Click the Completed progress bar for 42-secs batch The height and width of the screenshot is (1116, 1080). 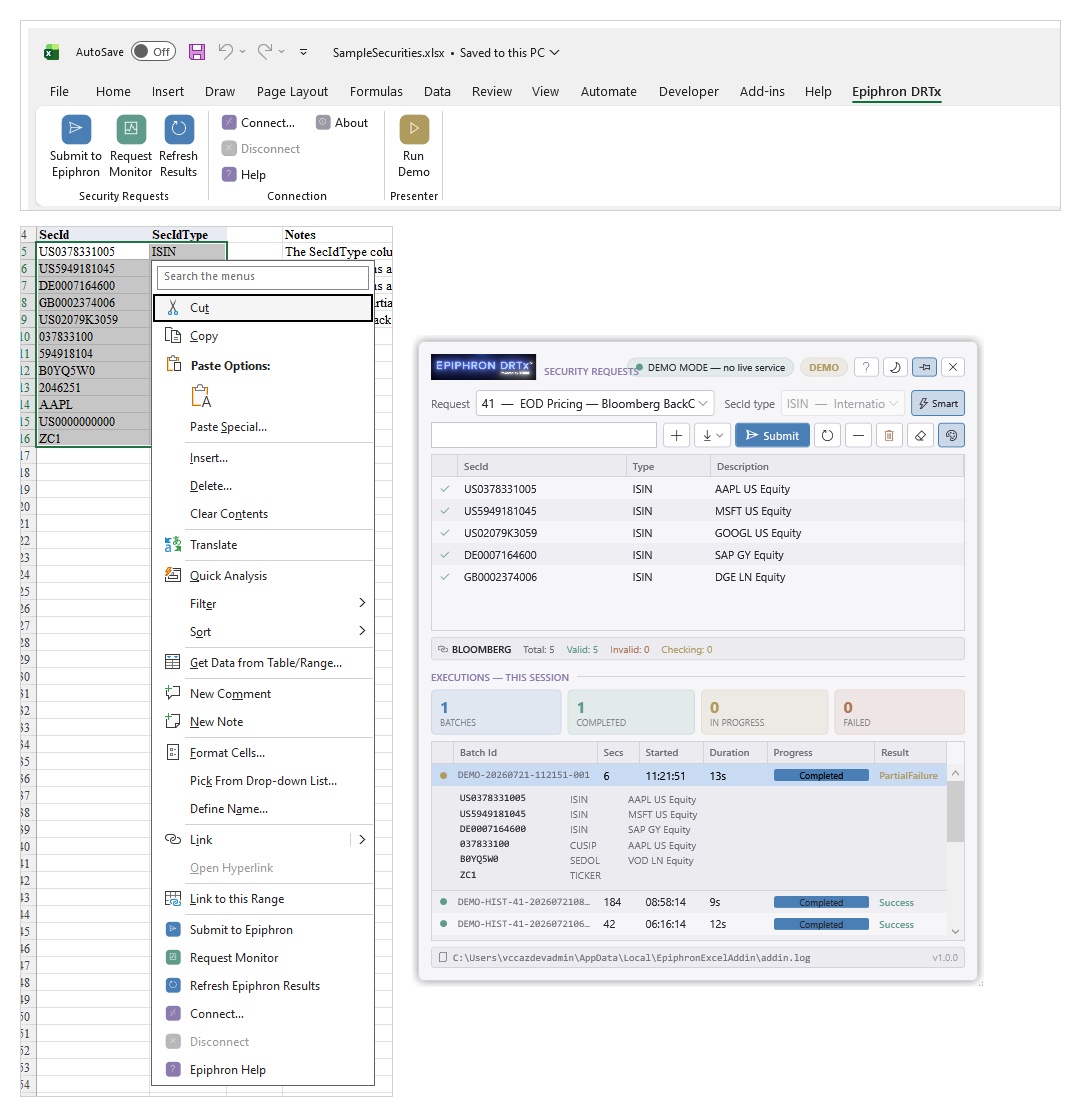[x=821, y=925]
